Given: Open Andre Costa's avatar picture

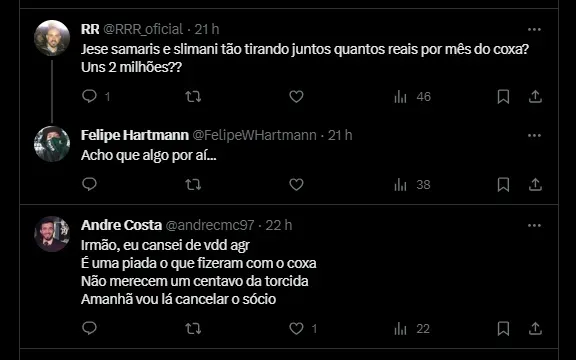Looking at the screenshot, I should [52, 234].
